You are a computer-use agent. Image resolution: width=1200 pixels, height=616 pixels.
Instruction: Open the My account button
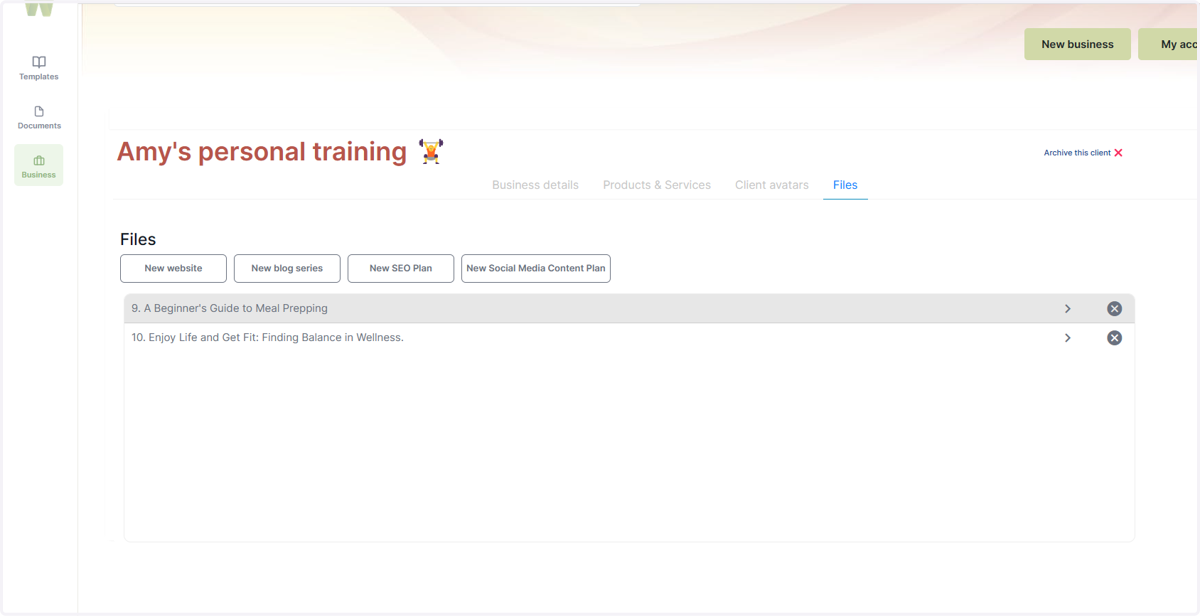pyautogui.click(x=1168, y=44)
